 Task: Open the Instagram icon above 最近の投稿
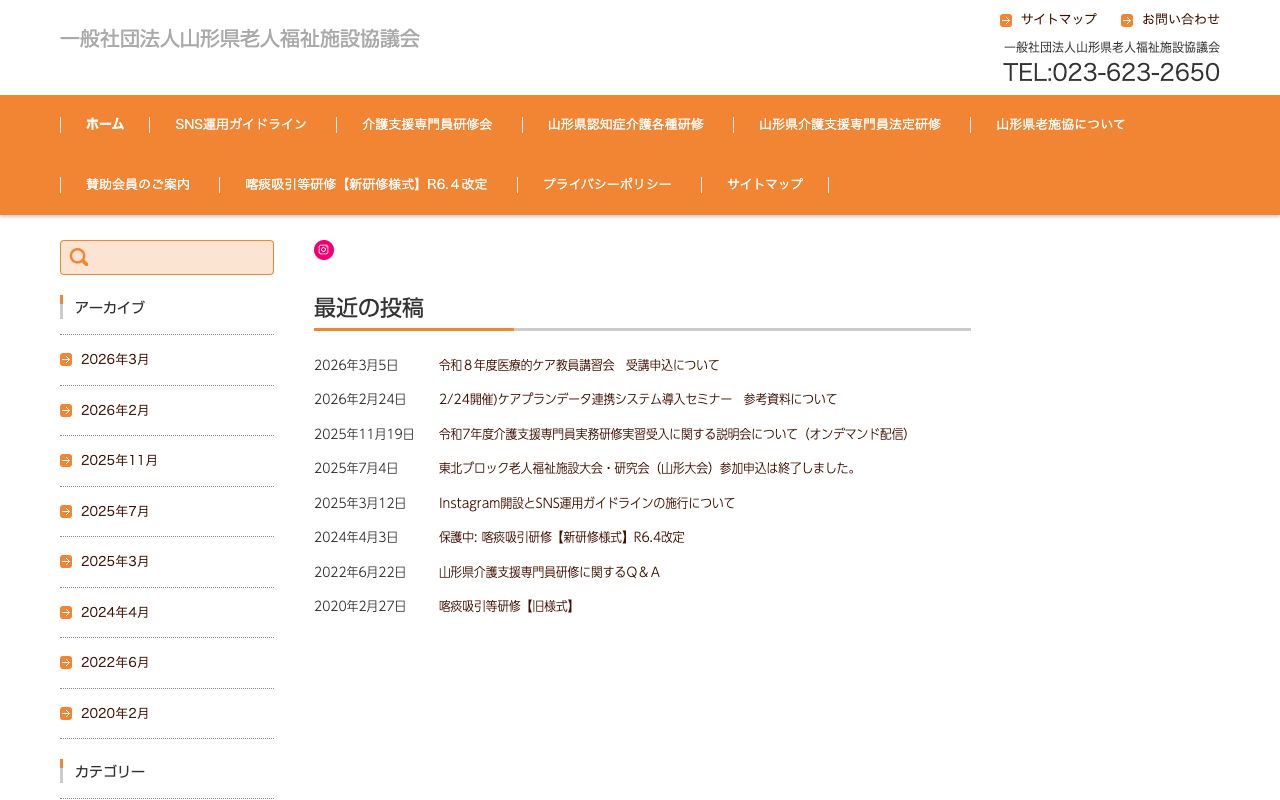323,249
